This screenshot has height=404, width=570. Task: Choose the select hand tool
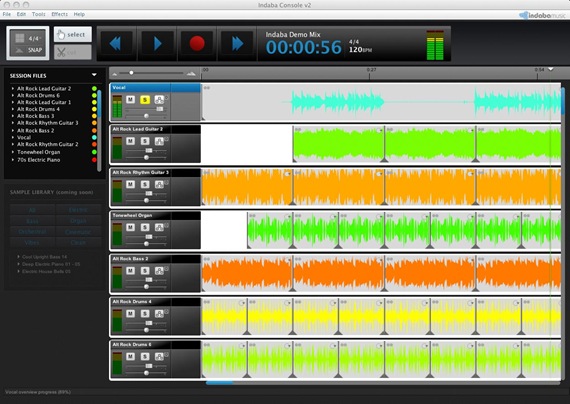coord(73,35)
